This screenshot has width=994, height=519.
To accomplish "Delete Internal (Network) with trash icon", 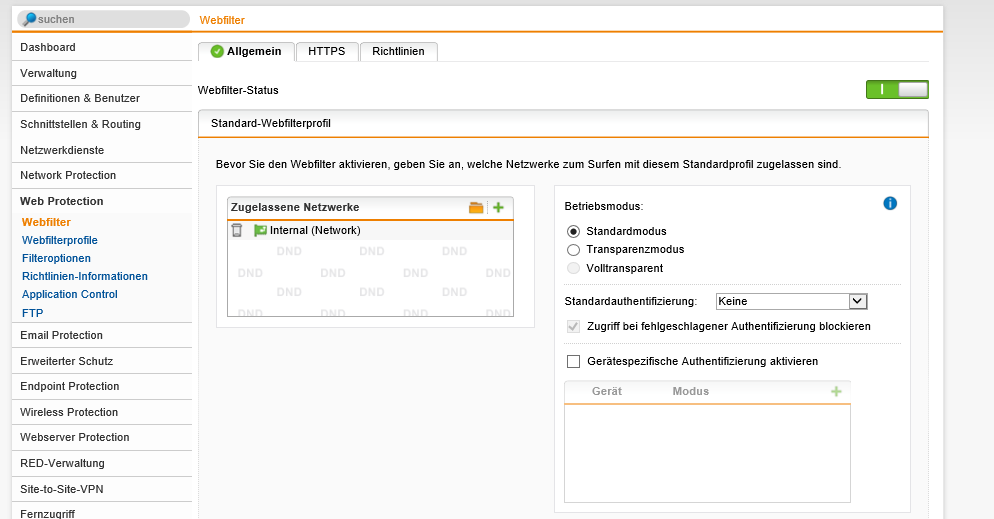I will 237,230.
